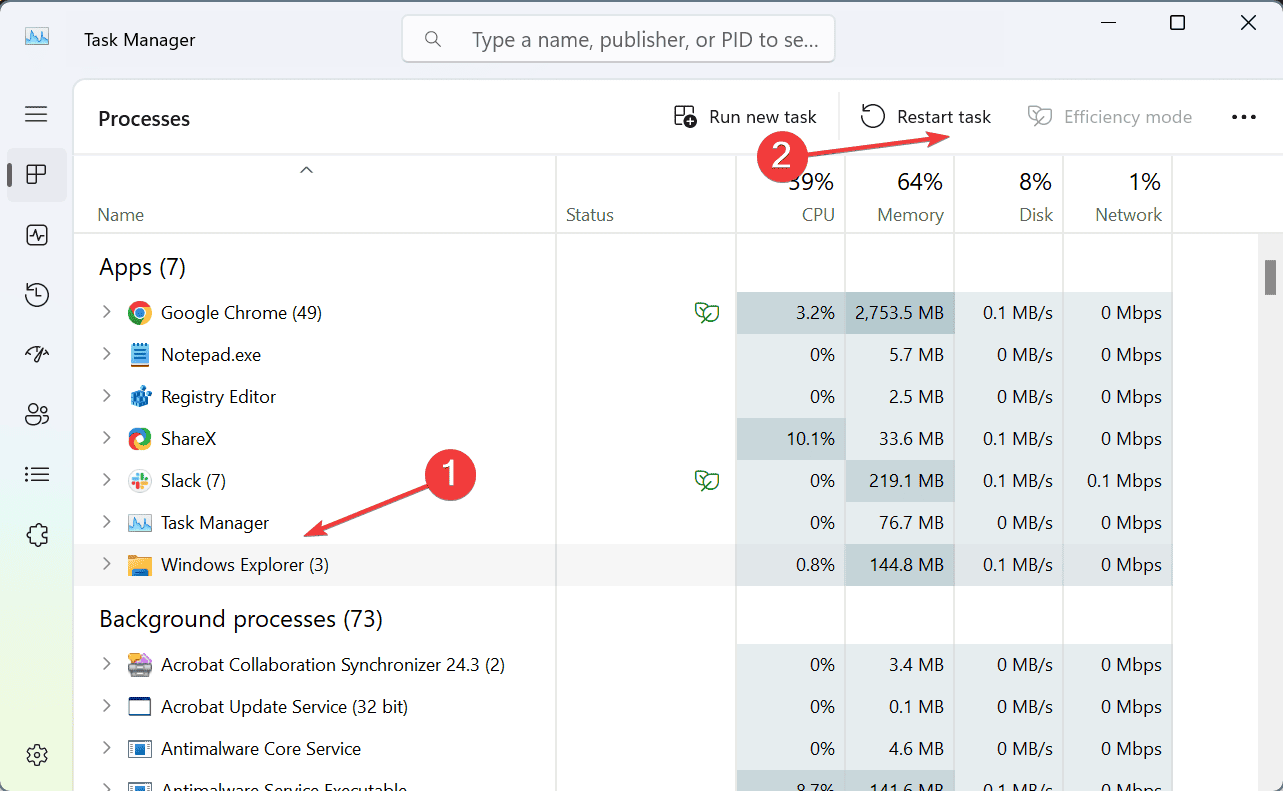Screen dimensions: 1283x791
Task: Click the Notepad.exe process name
Action: pos(211,355)
